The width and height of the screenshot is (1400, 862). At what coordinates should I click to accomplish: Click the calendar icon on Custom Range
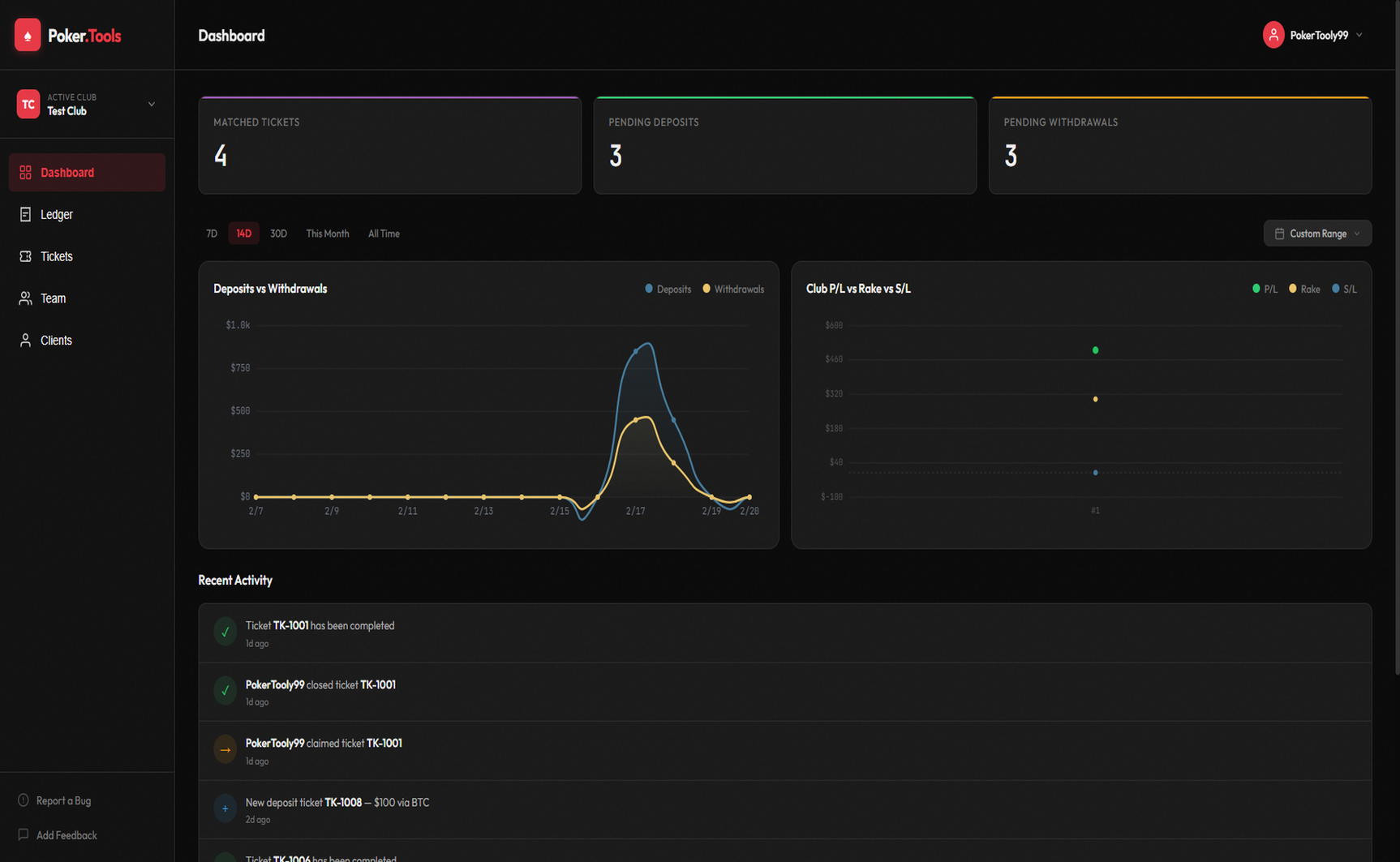[x=1281, y=233]
